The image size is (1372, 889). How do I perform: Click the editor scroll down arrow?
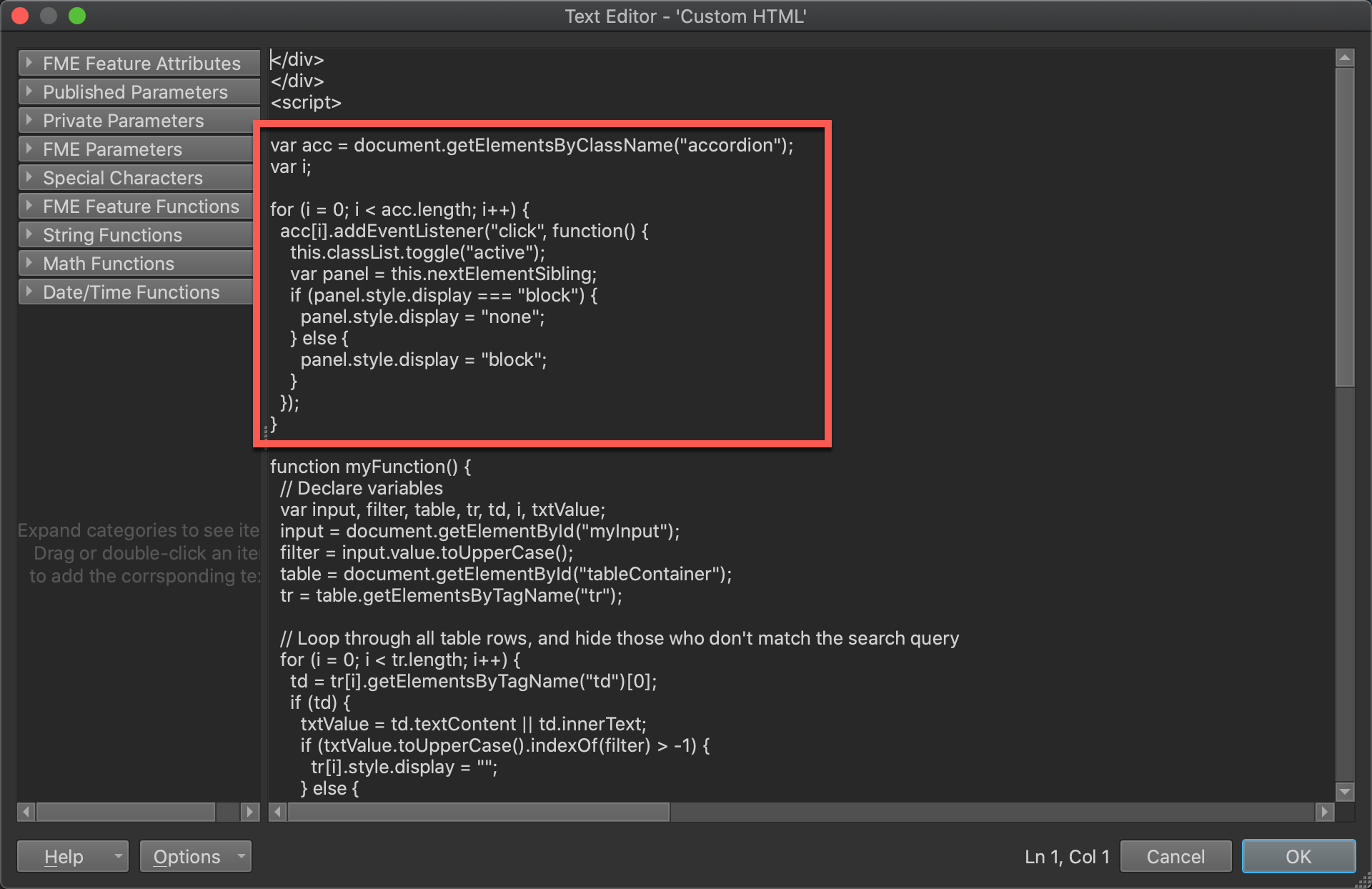pyautogui.click(x=1345, y=791)
